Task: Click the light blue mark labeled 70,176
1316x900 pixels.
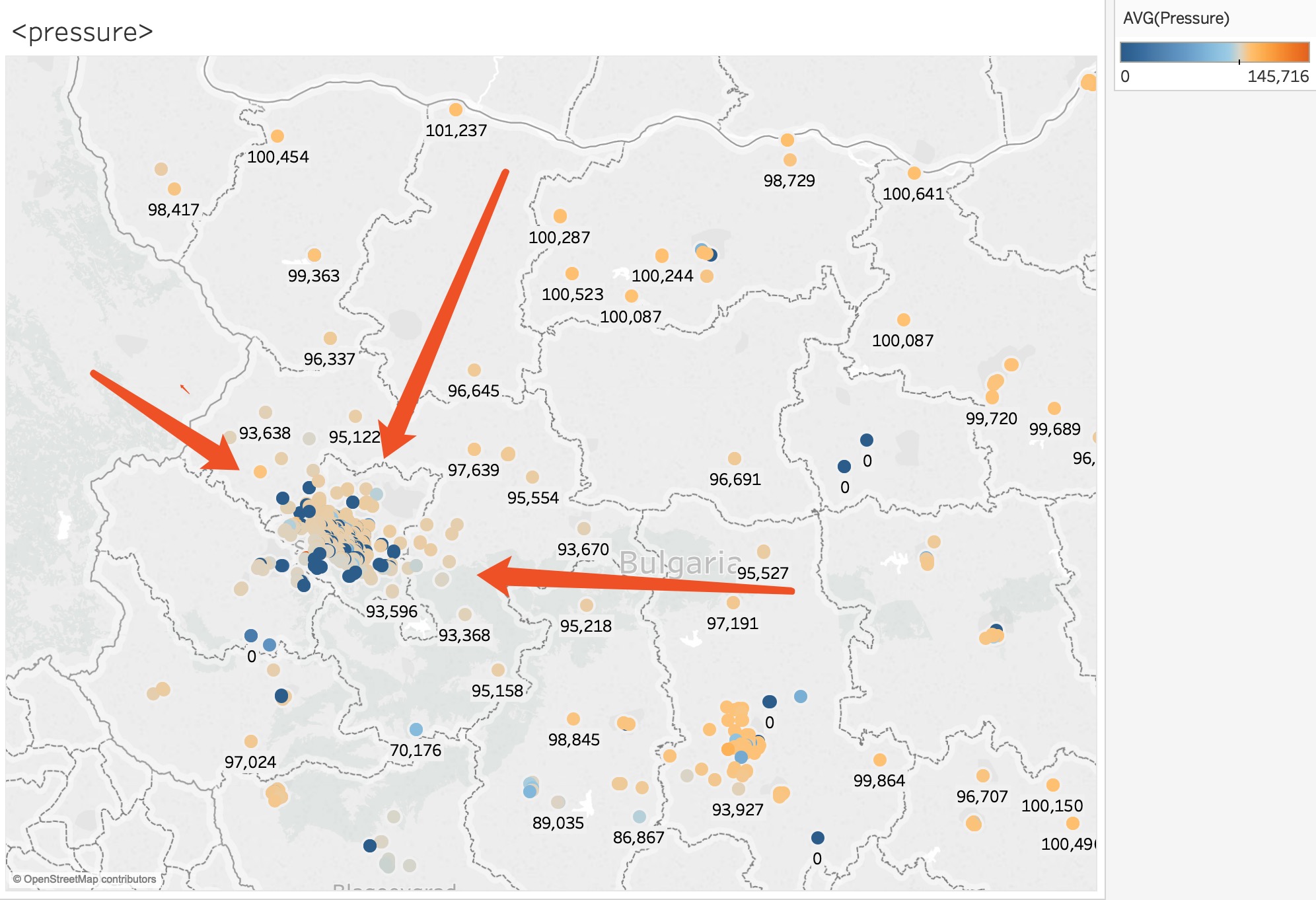Action: [x=416, y=730]
